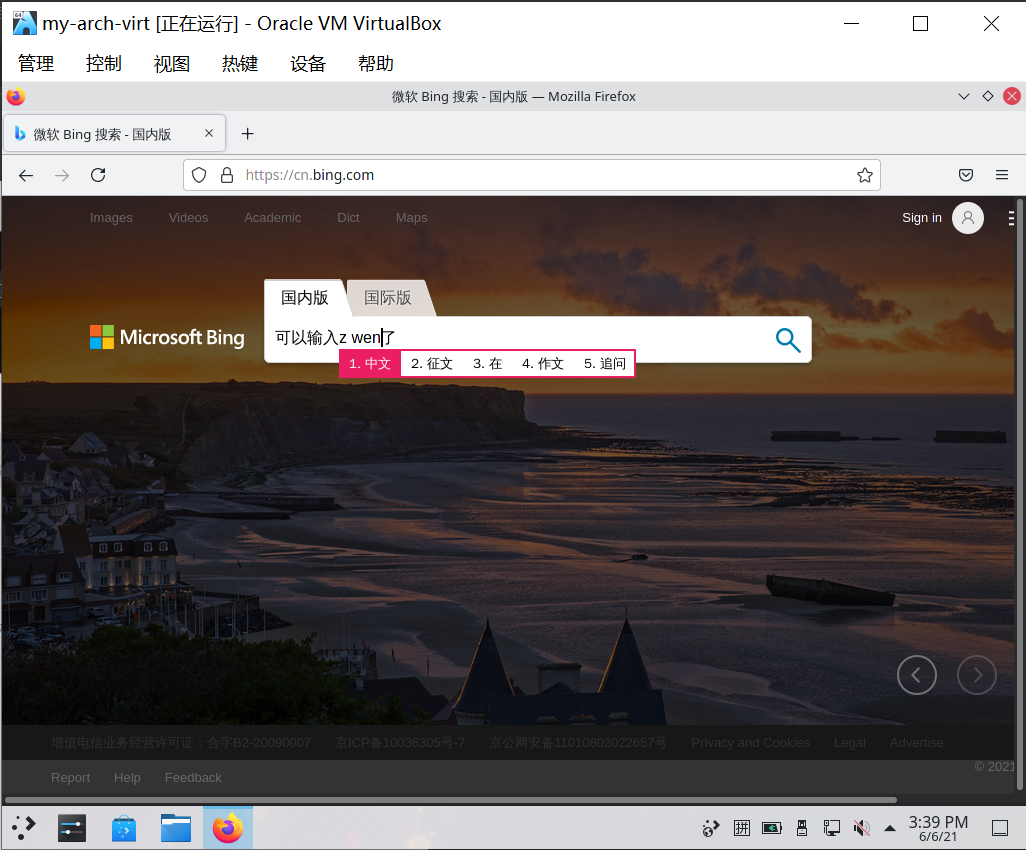The height and width of the screenshot is (850, 1026).
Task: Open the Firefox hamburger menu icon
Action: click(x=1002, y=175)
